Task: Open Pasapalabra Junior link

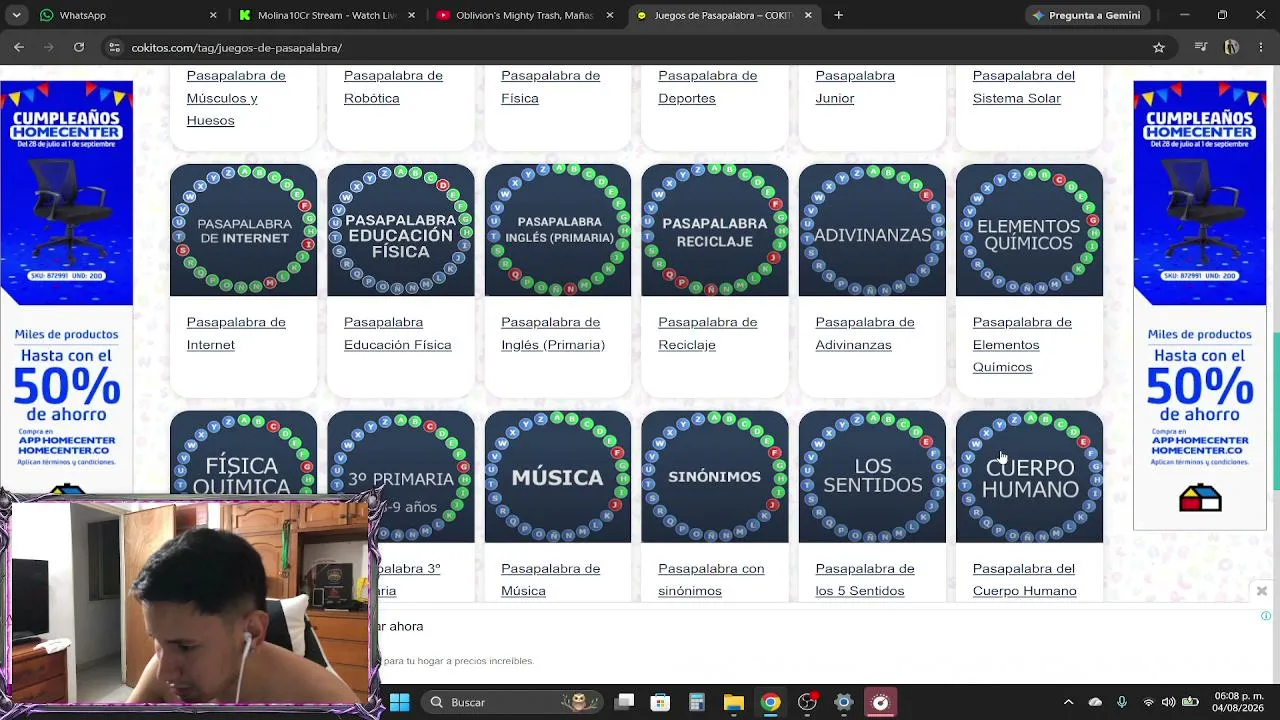Action: click(855, 87)
